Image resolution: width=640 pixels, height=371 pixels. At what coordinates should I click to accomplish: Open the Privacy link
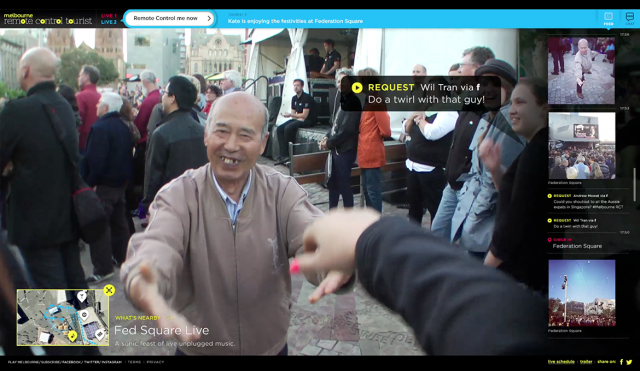[x=155, y=362]
